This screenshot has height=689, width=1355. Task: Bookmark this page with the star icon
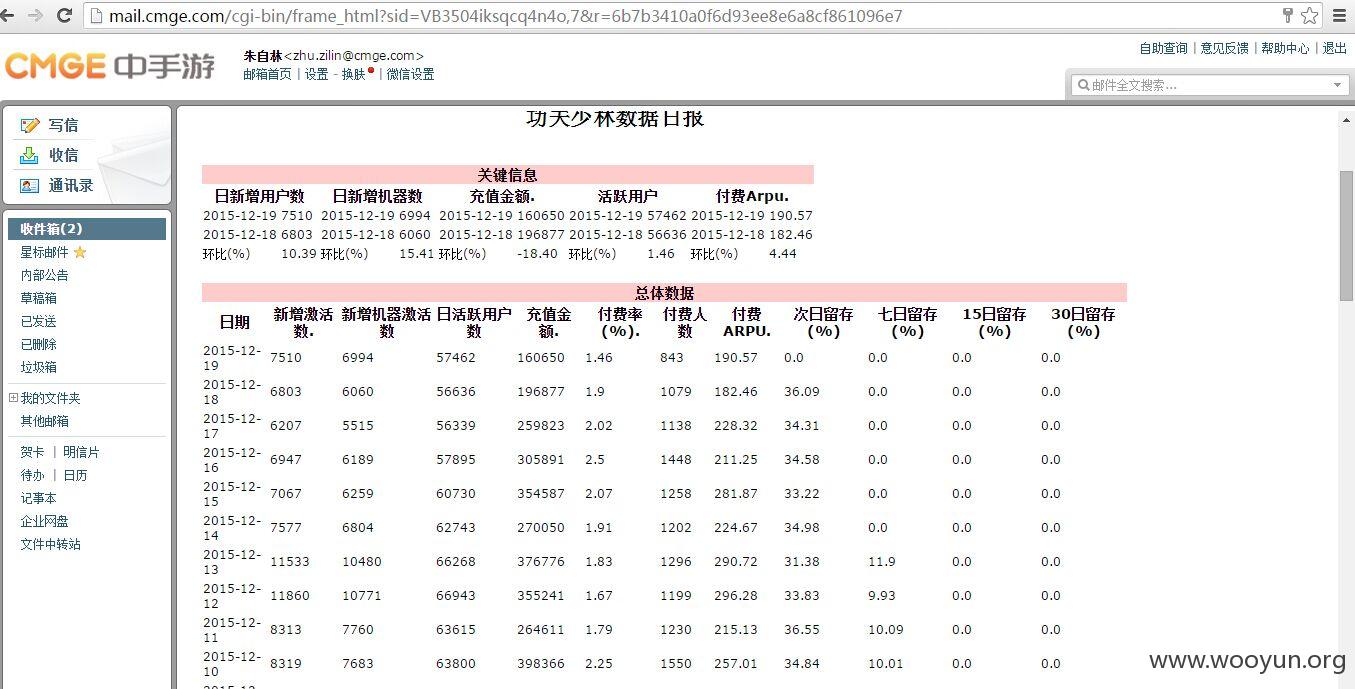1309,16
